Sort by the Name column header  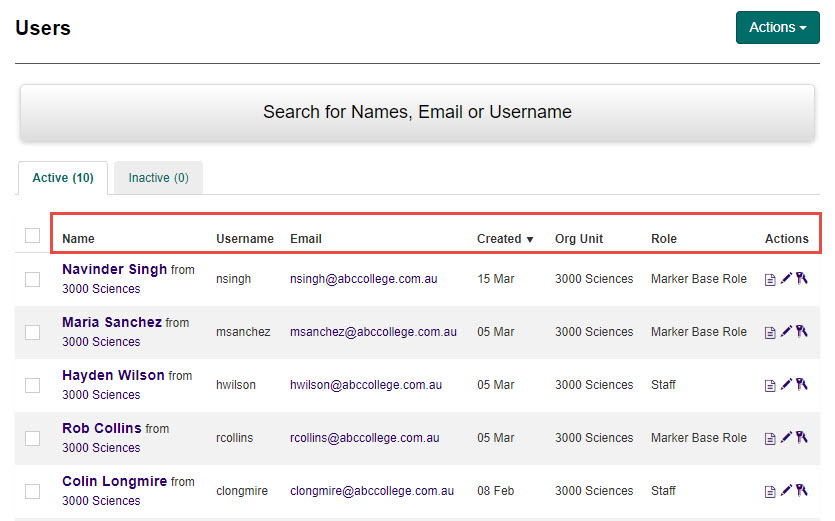coord(78,239)
